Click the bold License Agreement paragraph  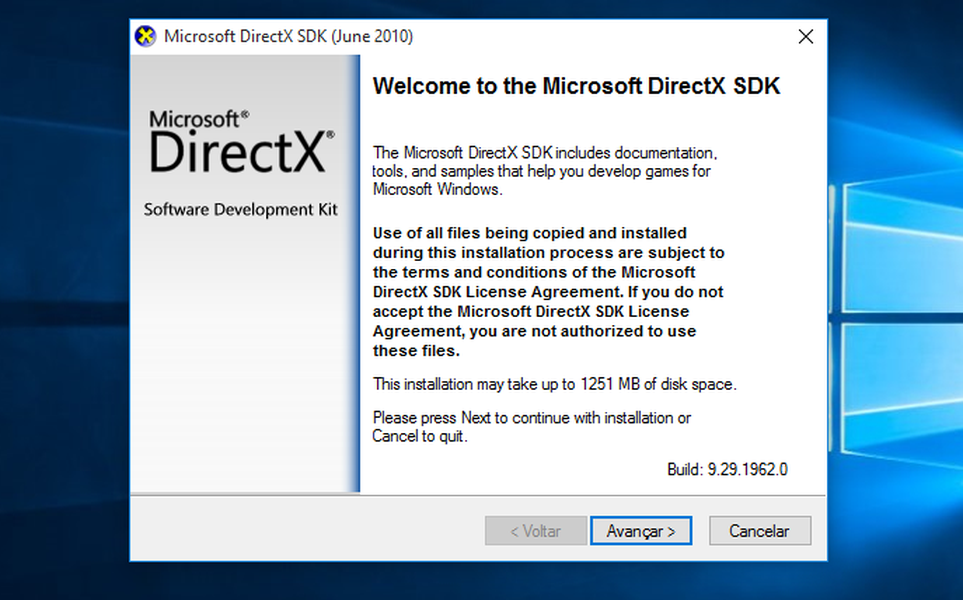pyautogui.click(x=548, y=292)
